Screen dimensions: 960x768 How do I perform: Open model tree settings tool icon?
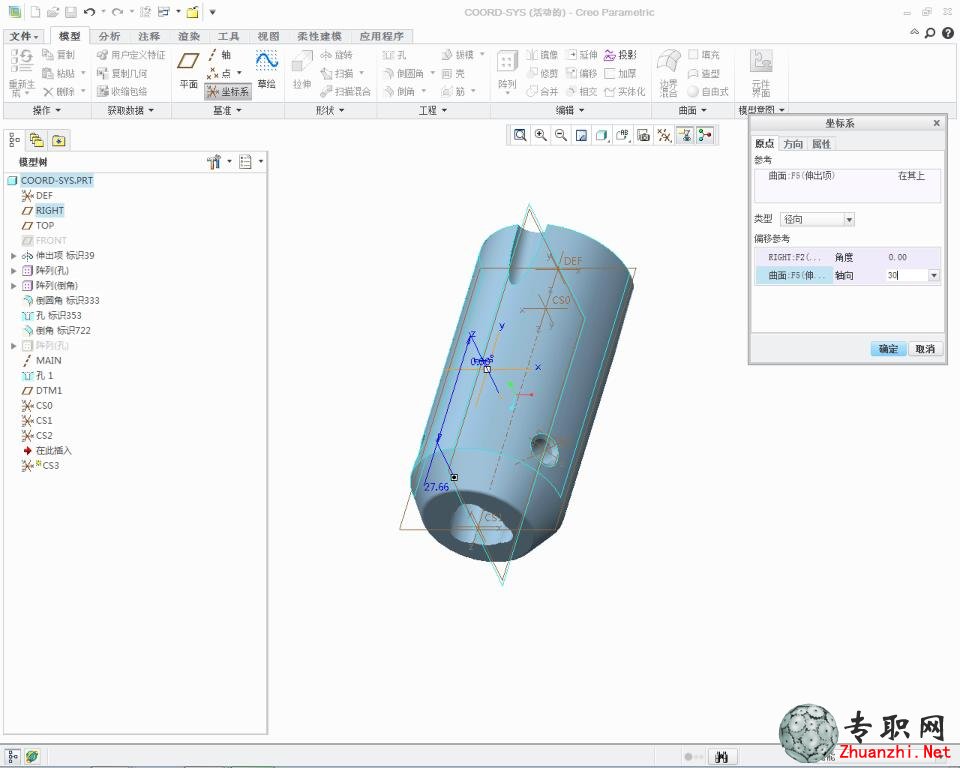(x=214, y=162)
